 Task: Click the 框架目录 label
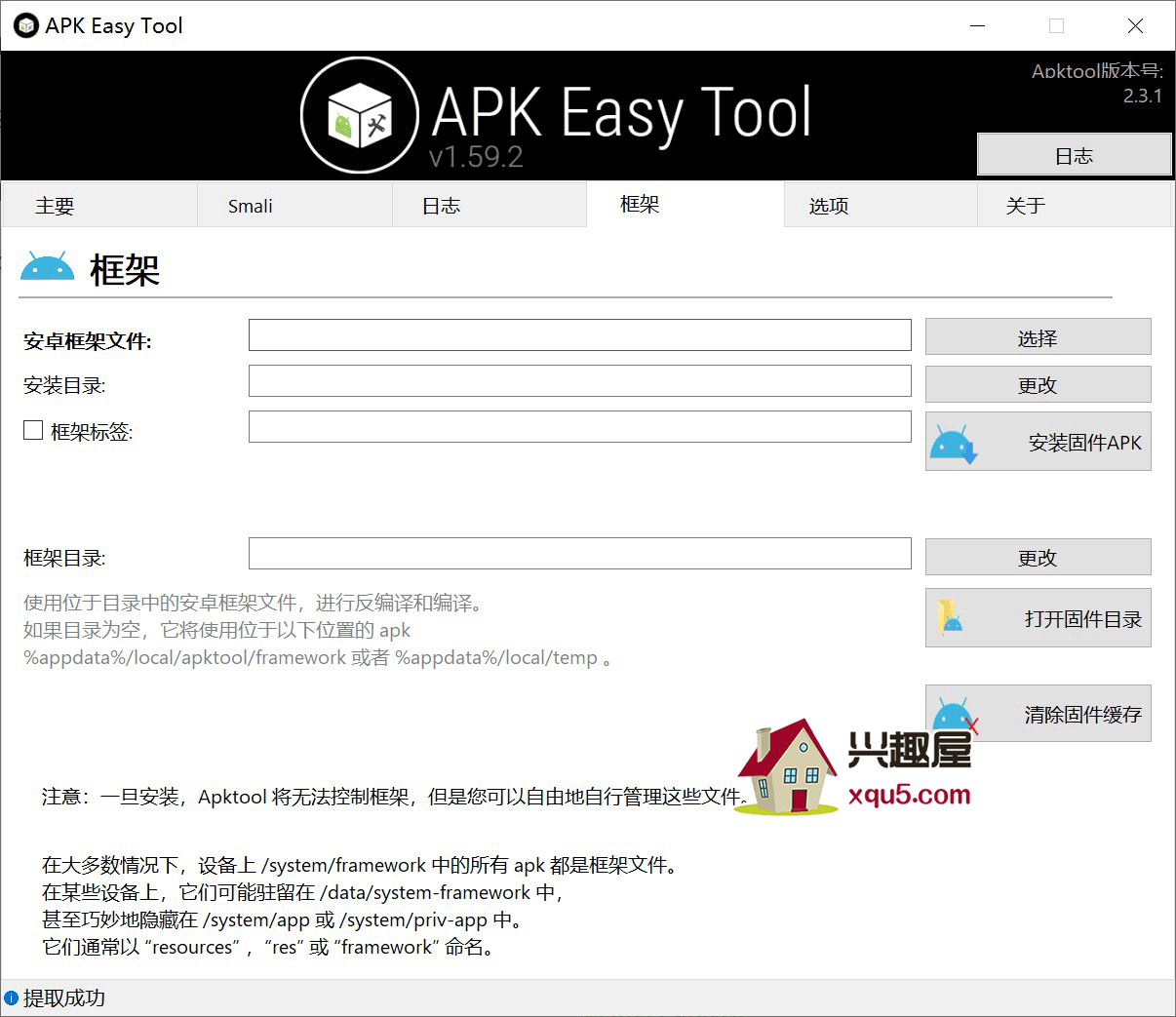point(64,558)
